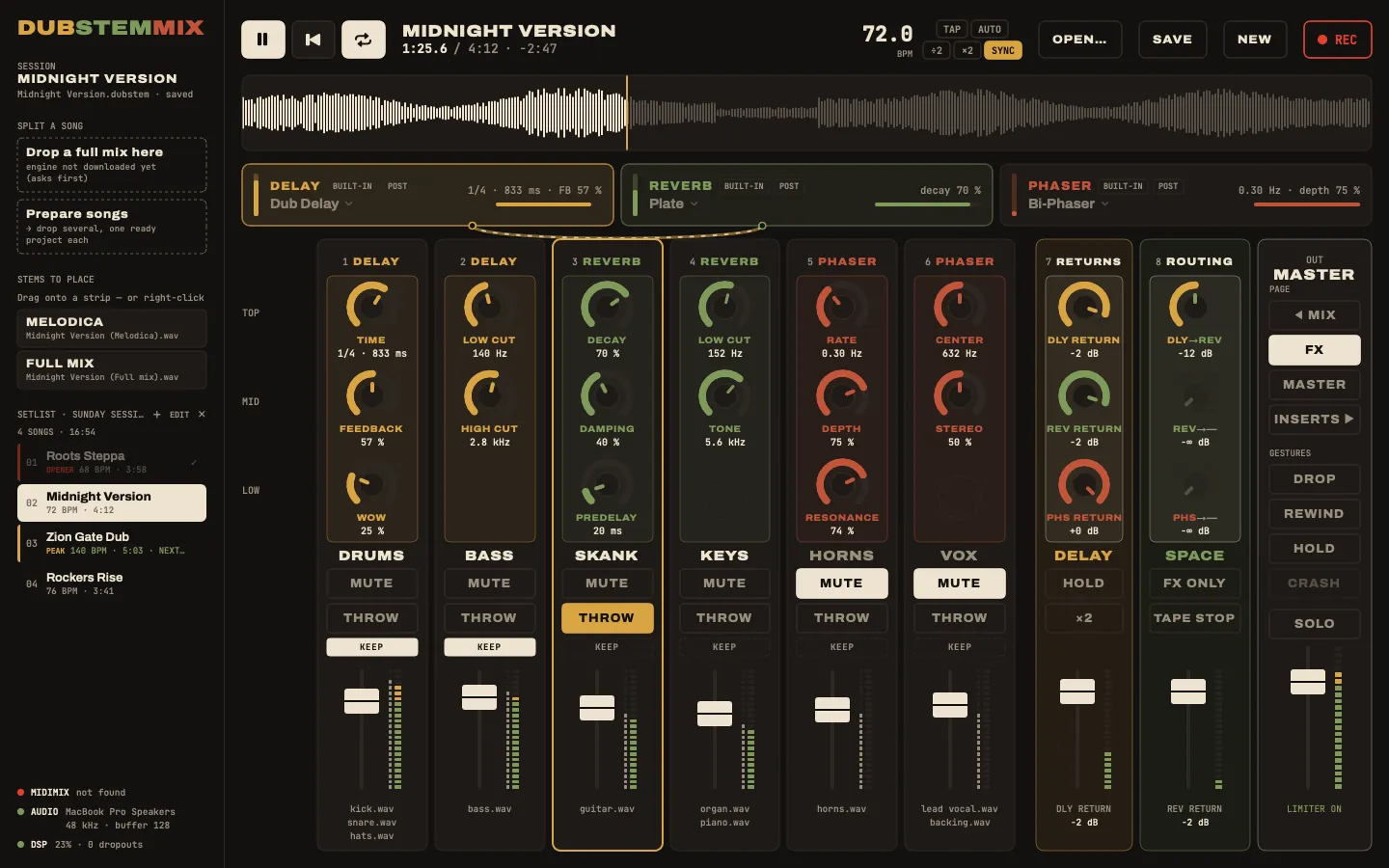Click the DECAY knob on Skank strip
1389x868 pixels.
click(x=607, y=306)
